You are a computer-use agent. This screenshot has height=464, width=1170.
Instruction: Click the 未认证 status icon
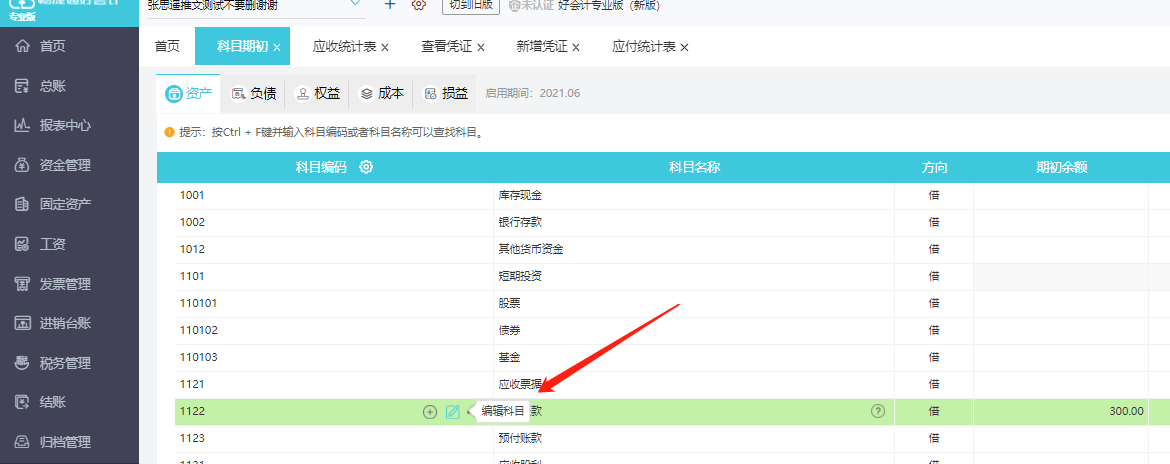tap(514, 5)
